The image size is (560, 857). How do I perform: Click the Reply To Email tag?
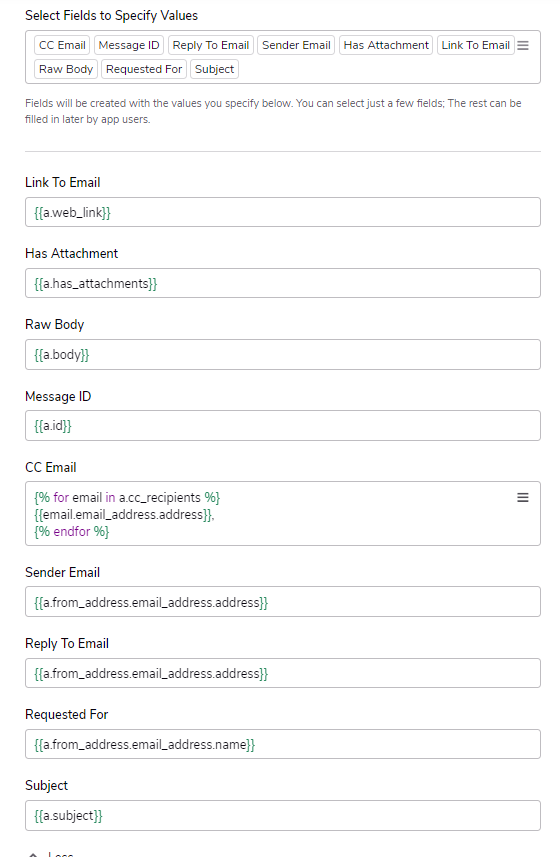pyautogui.click(x=211, y=45)
